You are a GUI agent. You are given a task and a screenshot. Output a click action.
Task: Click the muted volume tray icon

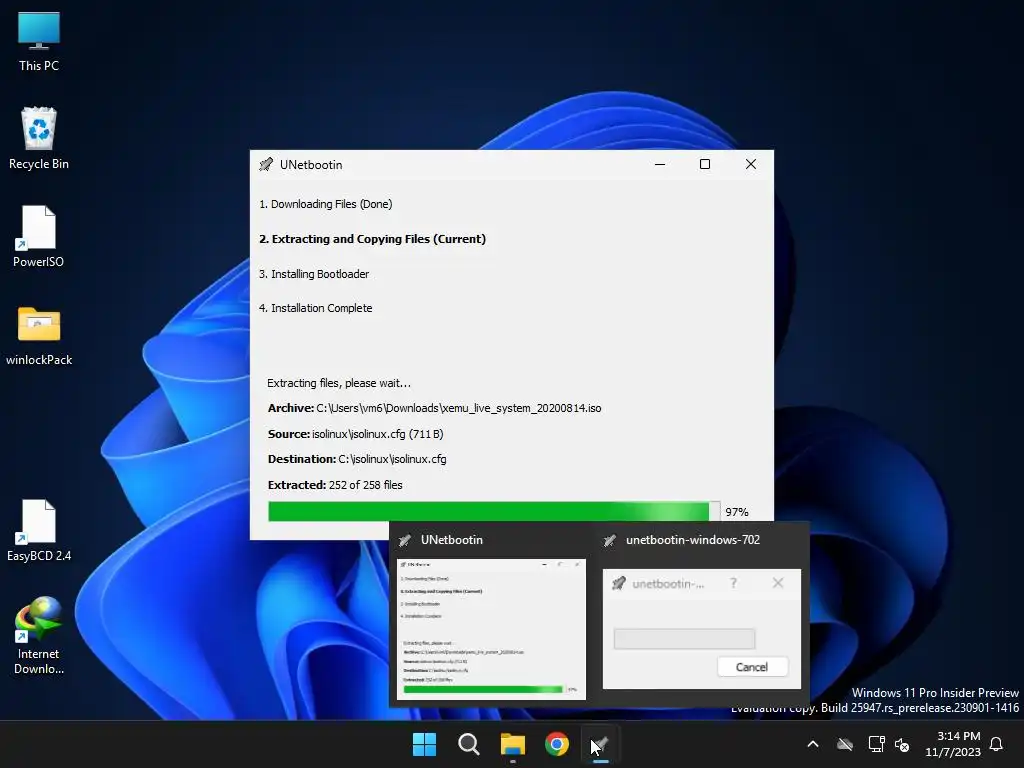(902, 744)
